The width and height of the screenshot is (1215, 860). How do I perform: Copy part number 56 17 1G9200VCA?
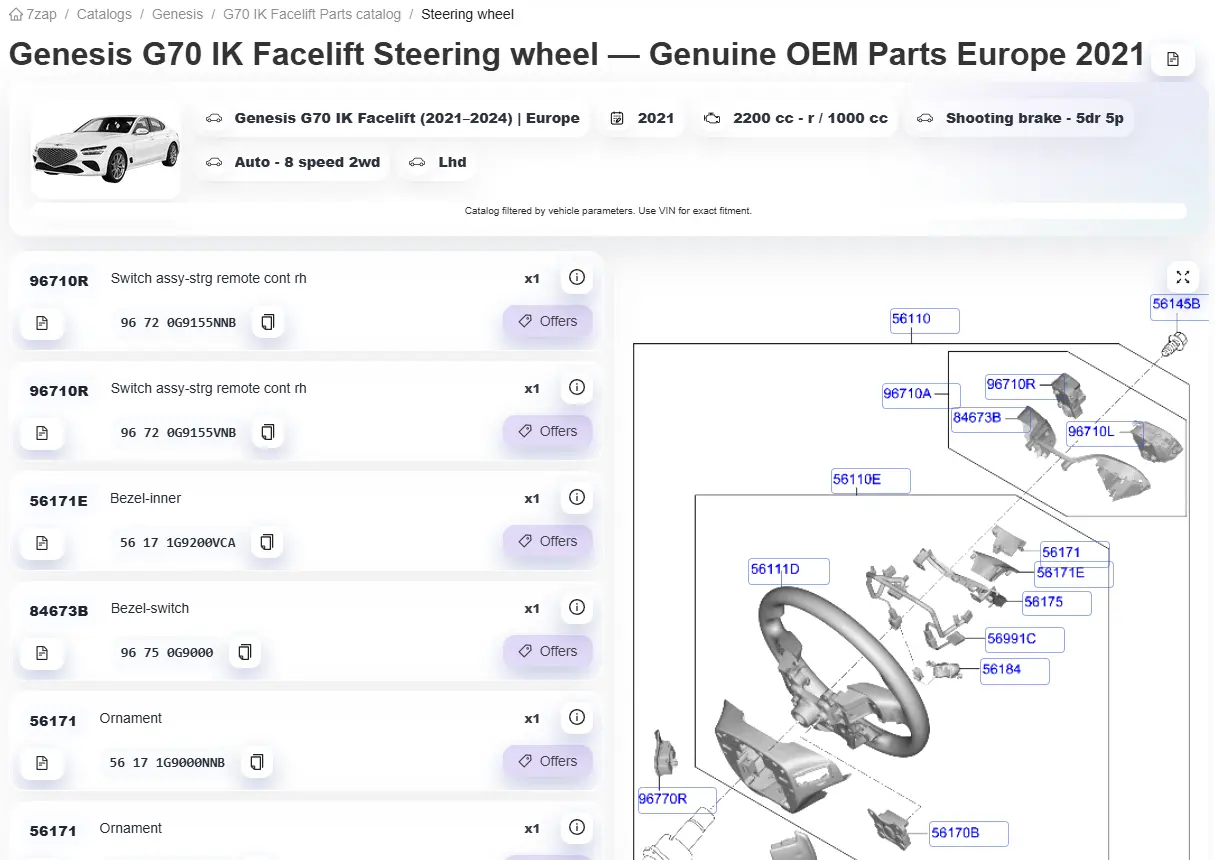(266, 542)
